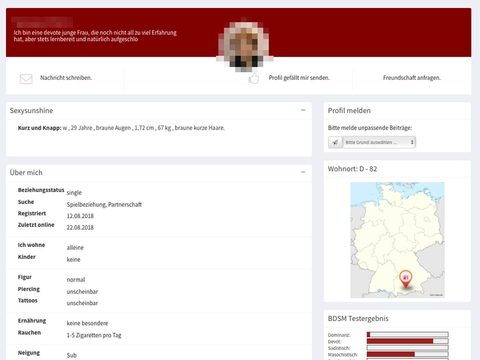Click 'Sub' Neigung value

point(71,355)
